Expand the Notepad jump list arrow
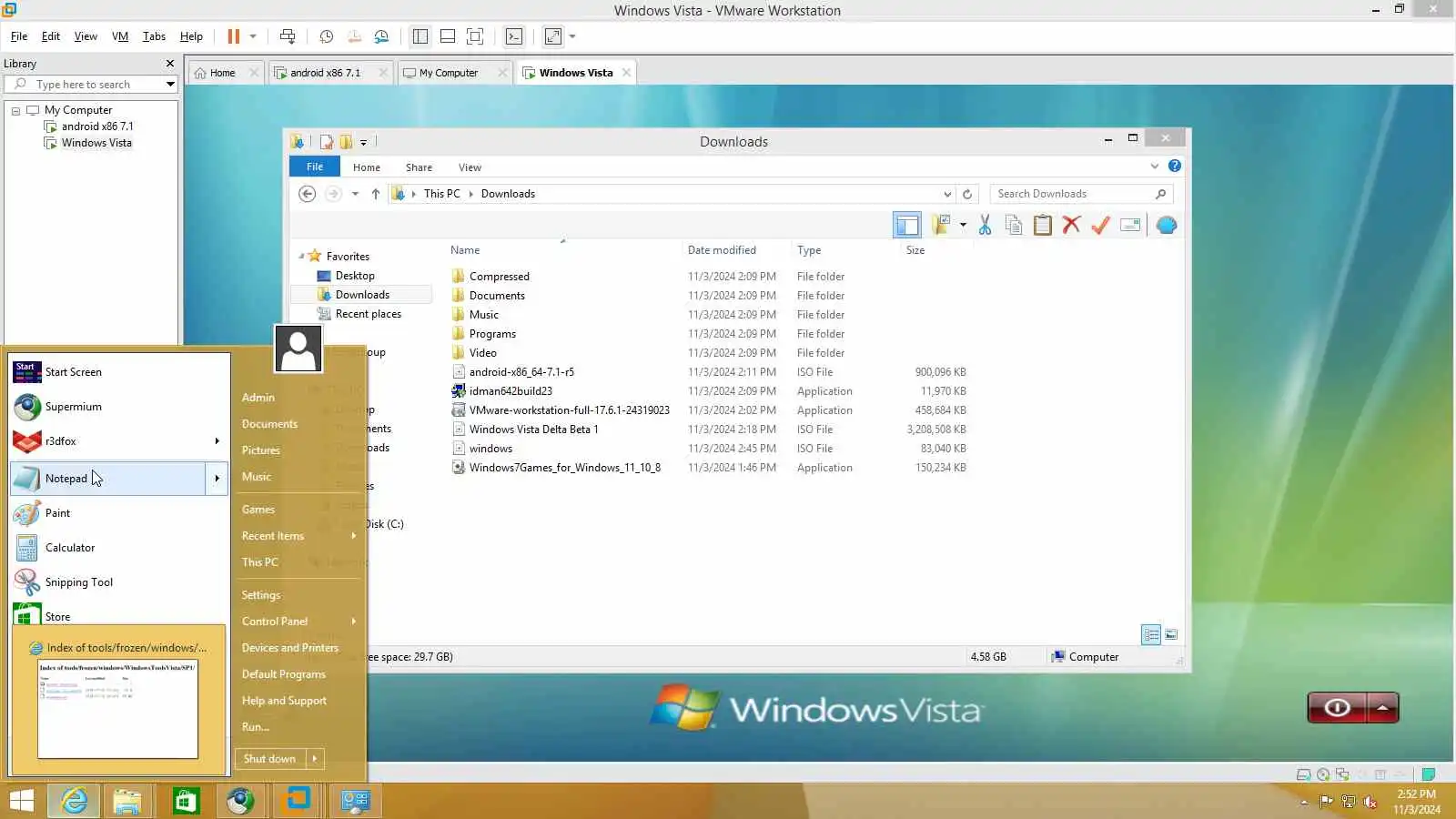This screenshot has height=819, width=1456. point(217,479)
